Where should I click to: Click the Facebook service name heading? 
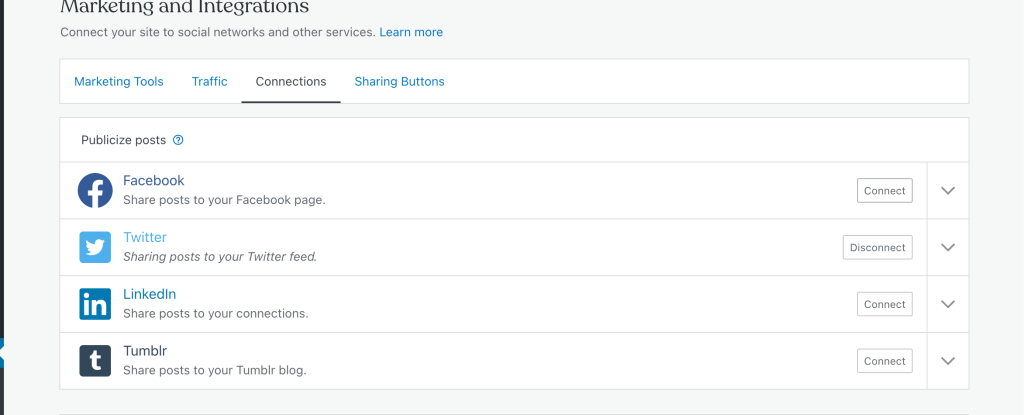[x=153, y=180]
